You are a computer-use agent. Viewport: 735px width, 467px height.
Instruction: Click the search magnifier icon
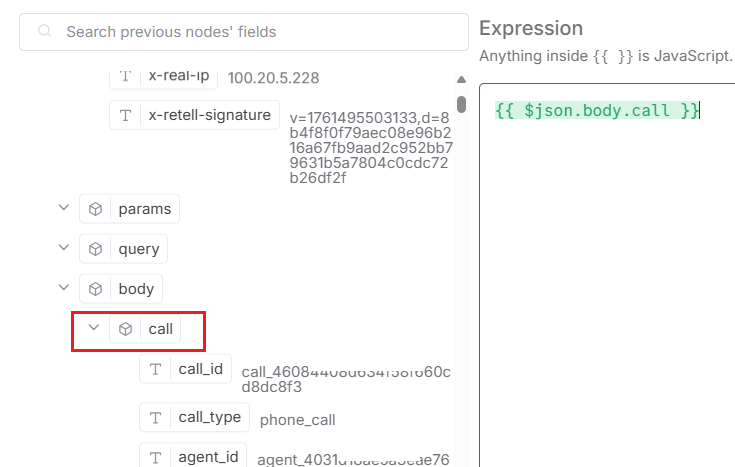(44, 32)
